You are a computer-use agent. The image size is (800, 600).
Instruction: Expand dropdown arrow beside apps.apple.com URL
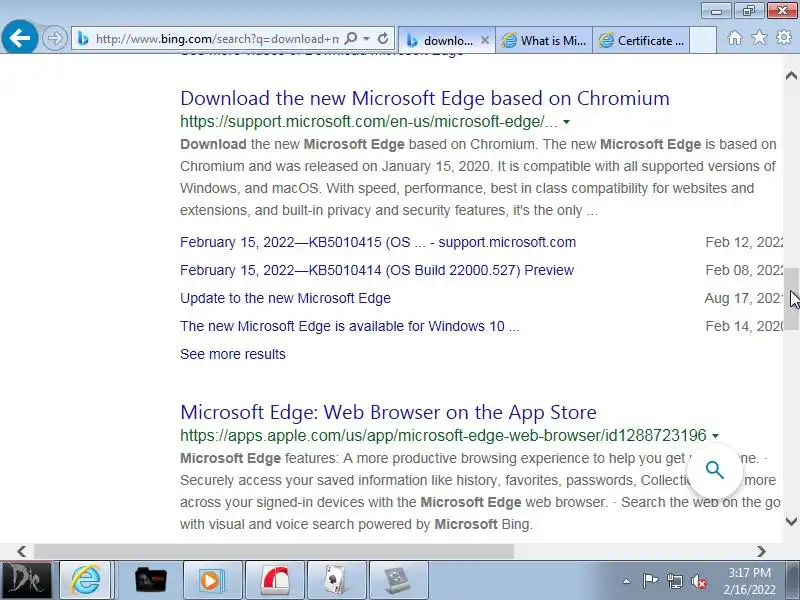(x=715, y=436)
